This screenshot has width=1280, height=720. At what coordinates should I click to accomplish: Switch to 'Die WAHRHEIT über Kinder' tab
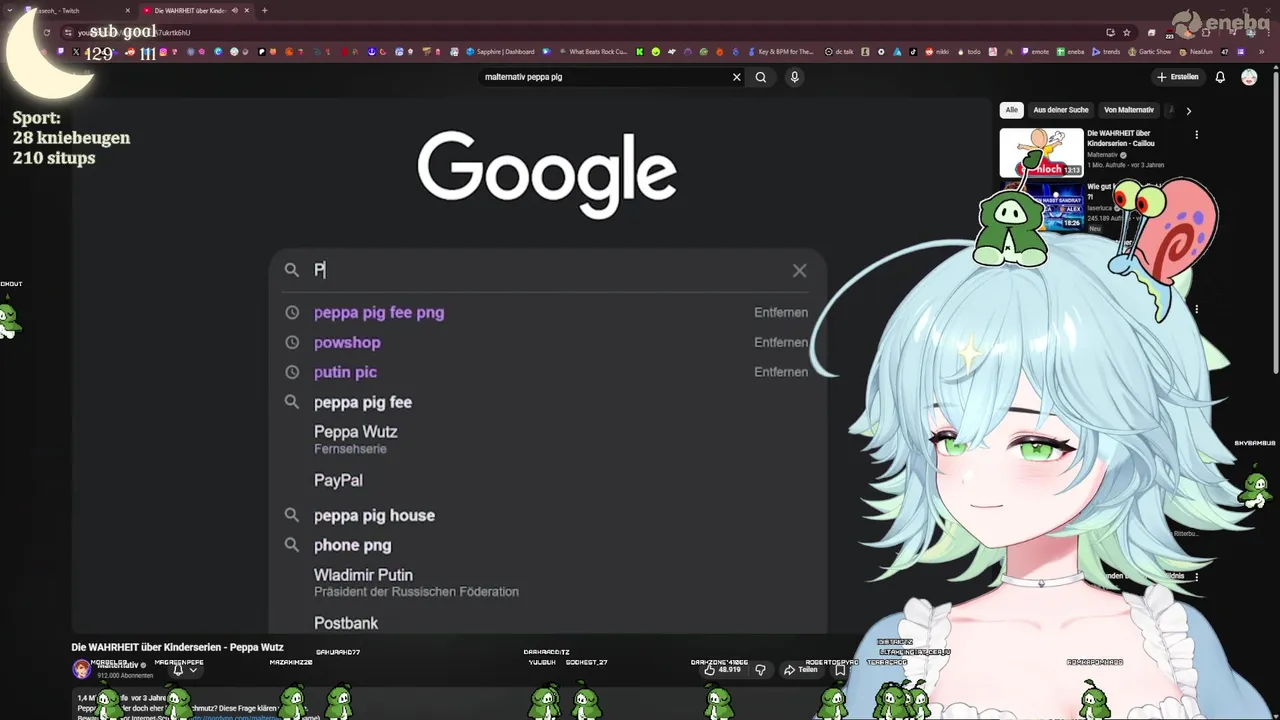(194, 11)
